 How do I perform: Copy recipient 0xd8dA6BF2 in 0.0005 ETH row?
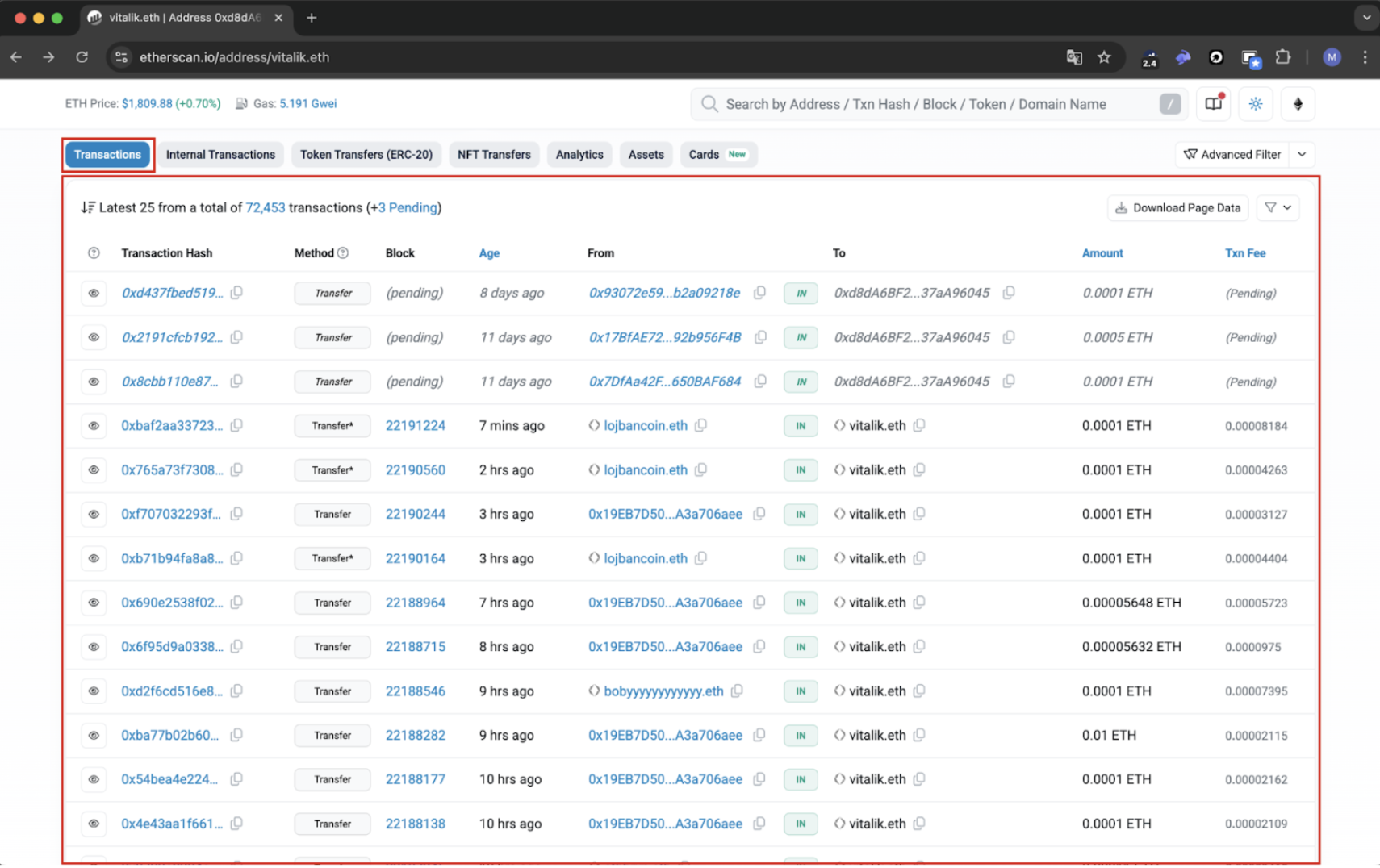pos(1009,337)
